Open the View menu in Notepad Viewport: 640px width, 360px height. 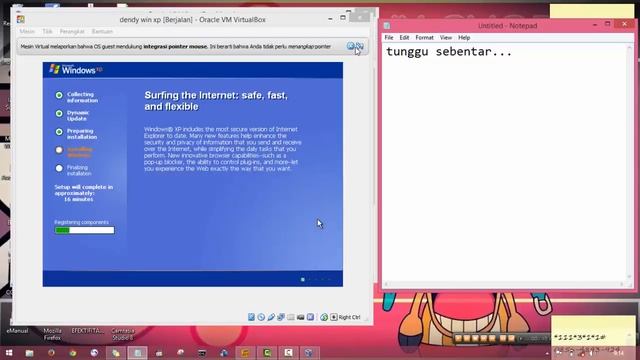(x=446, y=38)
